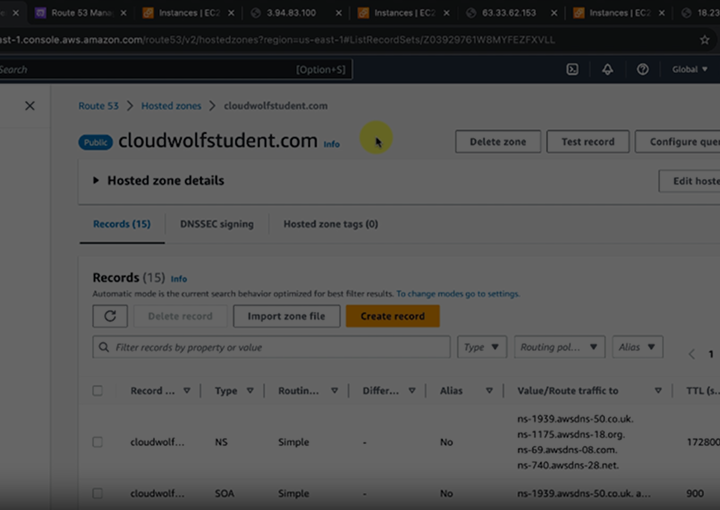Open the notifications bell icon
The width and height of the screenshot is (720, 510).
coord(607,70)
